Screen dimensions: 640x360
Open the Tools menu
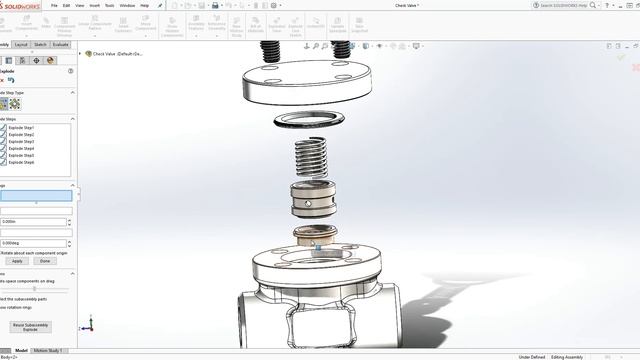tap(109, 6)
